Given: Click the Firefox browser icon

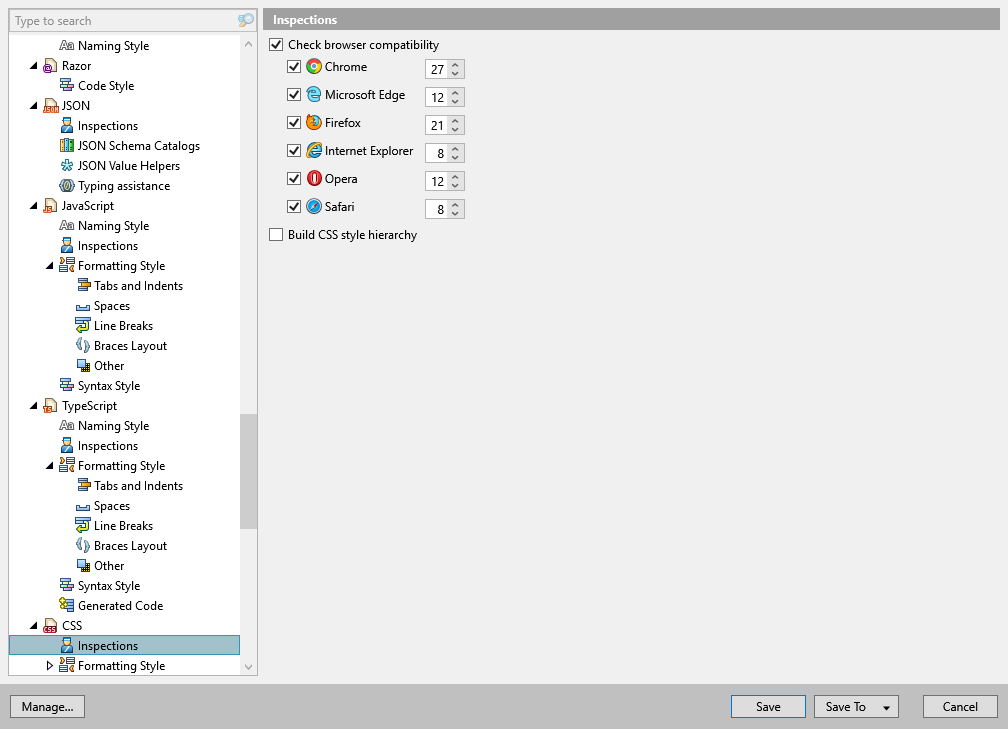Looking at the screenshot, I should pos(314,122).
